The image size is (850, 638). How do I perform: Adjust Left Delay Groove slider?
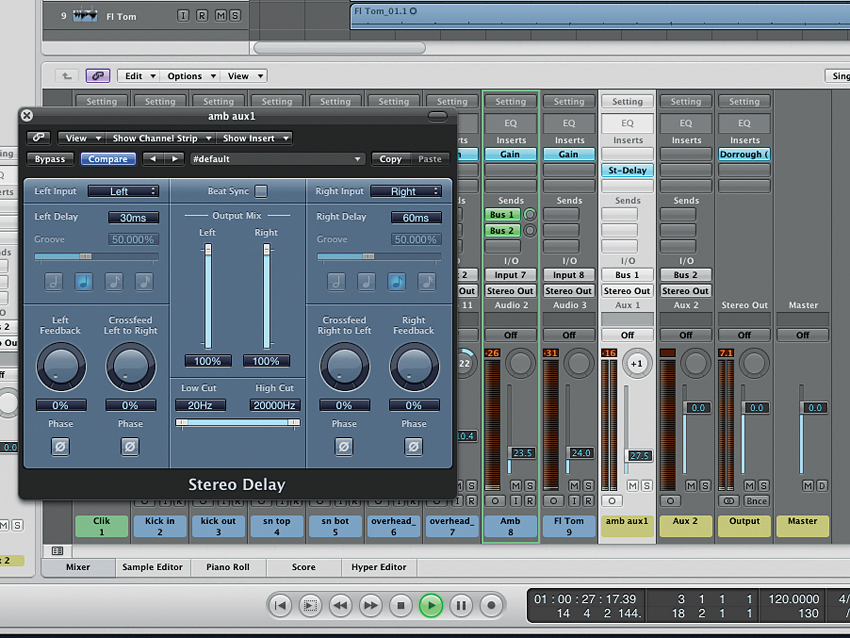(96, 256)
